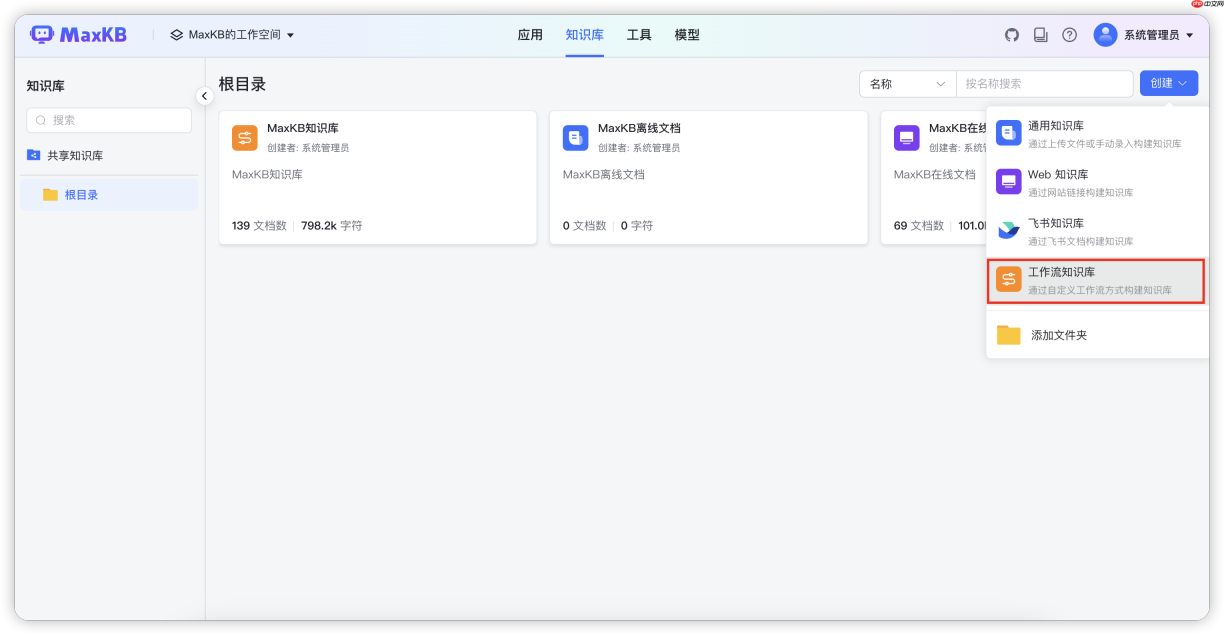Screen dimensions: 1224x635
Task: Choose 飞书知识库 from the create menu
Action: click(x=1098, y=231)
